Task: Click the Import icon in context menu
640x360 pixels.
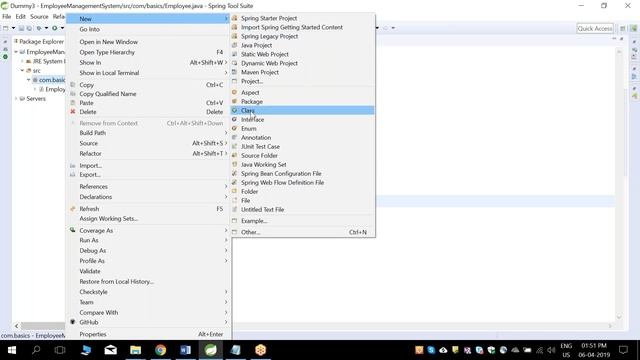Action: click(x=73, y=165)
